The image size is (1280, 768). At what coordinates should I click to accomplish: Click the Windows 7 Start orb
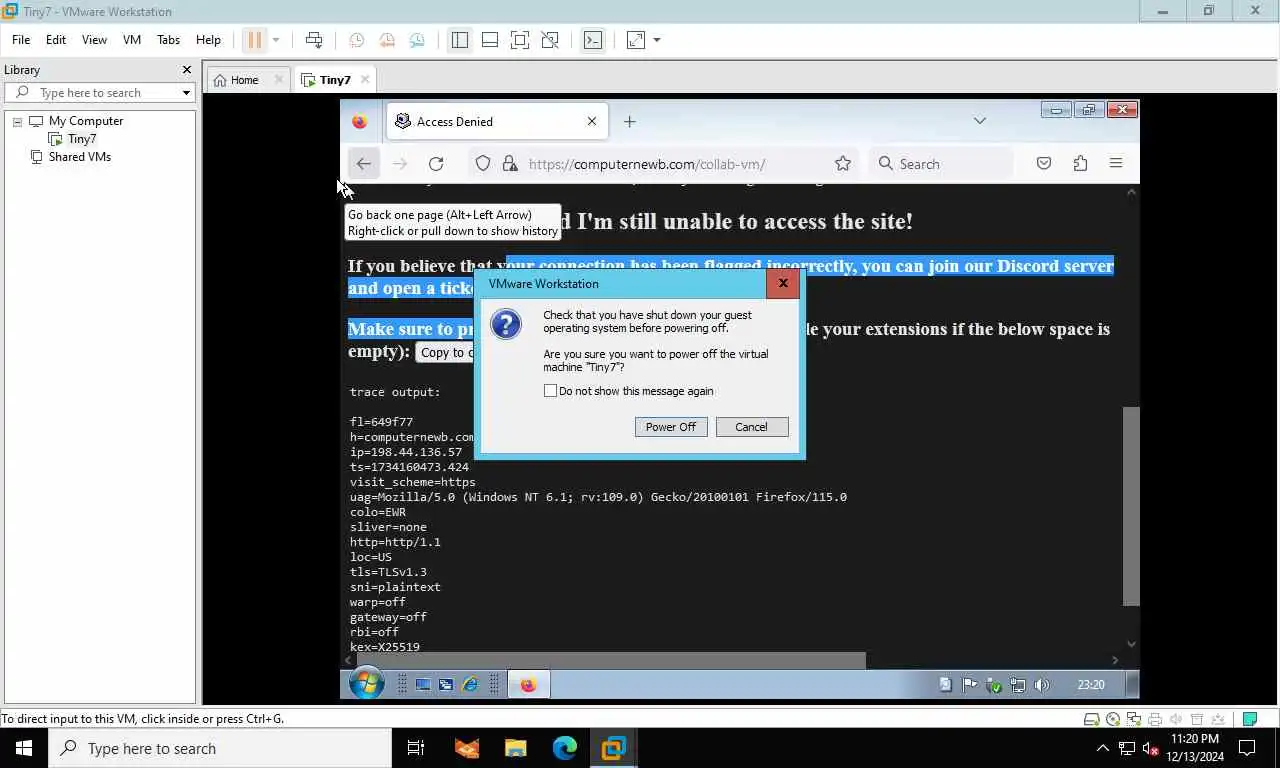click(x=367, y=684)
